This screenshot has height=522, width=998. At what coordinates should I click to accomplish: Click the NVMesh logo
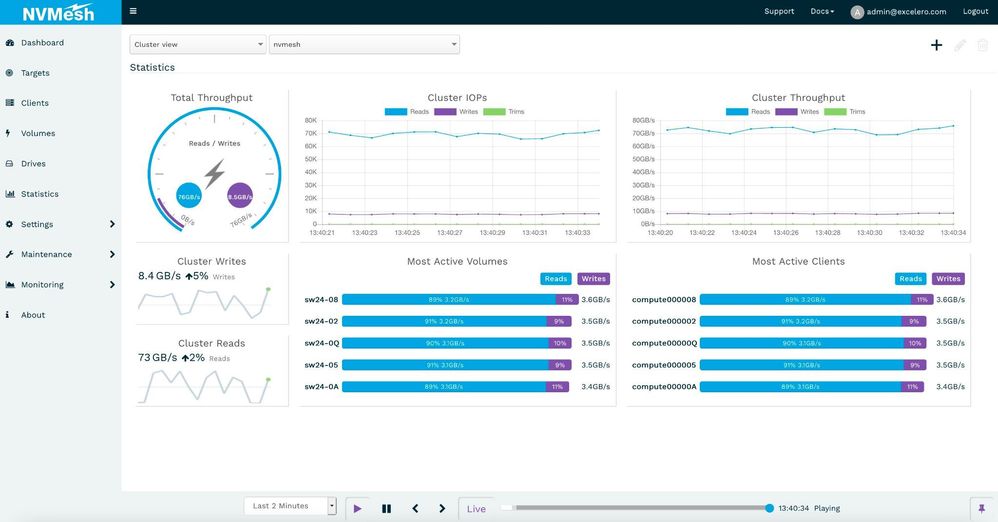click(x=58, y=13)
